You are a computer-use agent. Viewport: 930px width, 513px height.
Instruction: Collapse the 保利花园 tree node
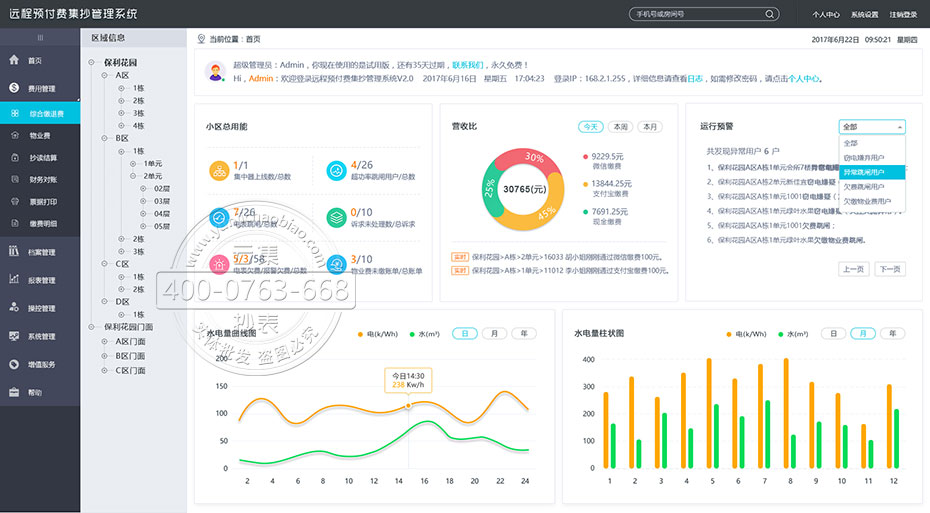click(93, 62)
